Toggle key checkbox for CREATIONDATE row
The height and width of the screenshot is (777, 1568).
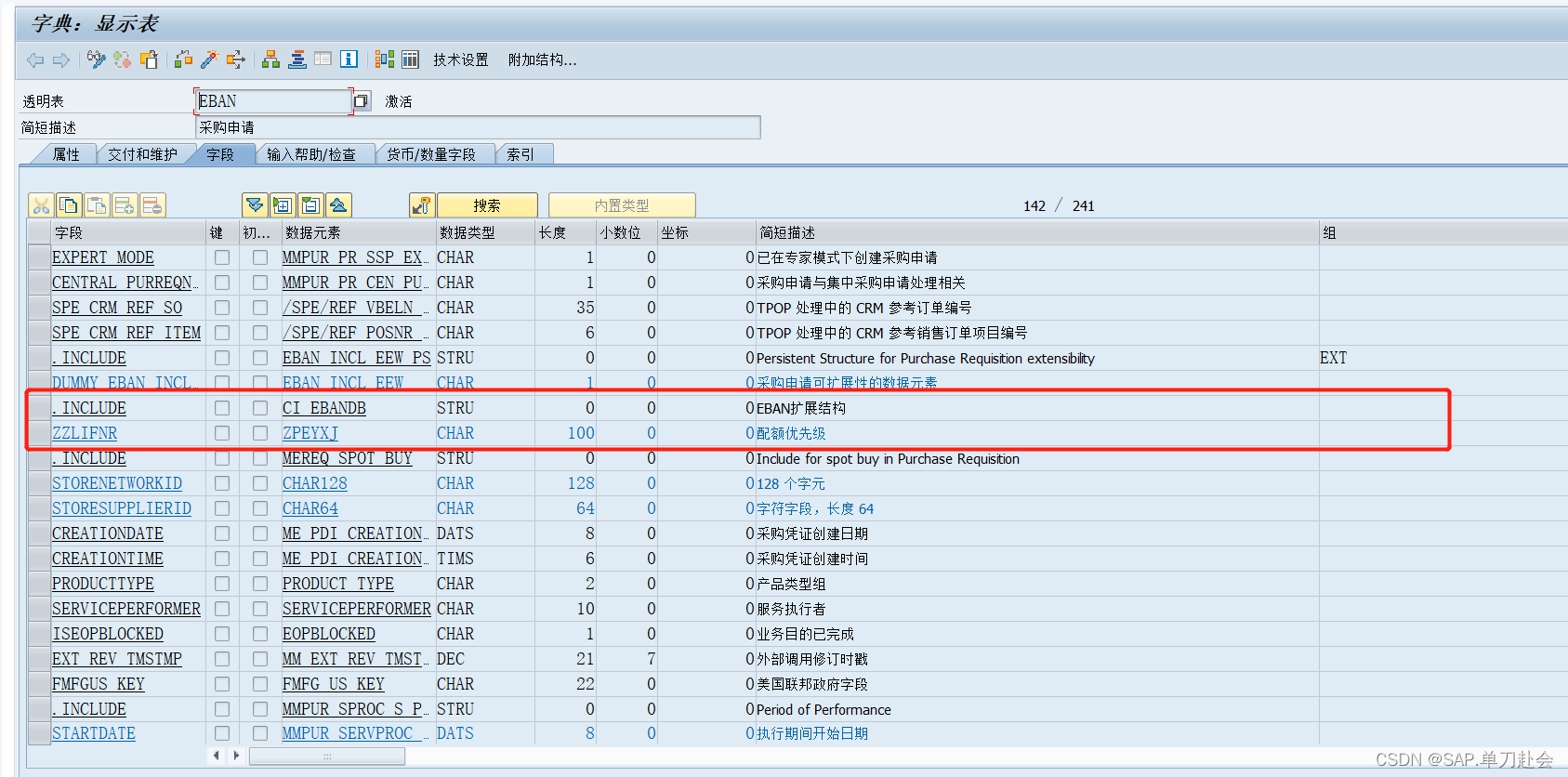click(x=222, y=533)
